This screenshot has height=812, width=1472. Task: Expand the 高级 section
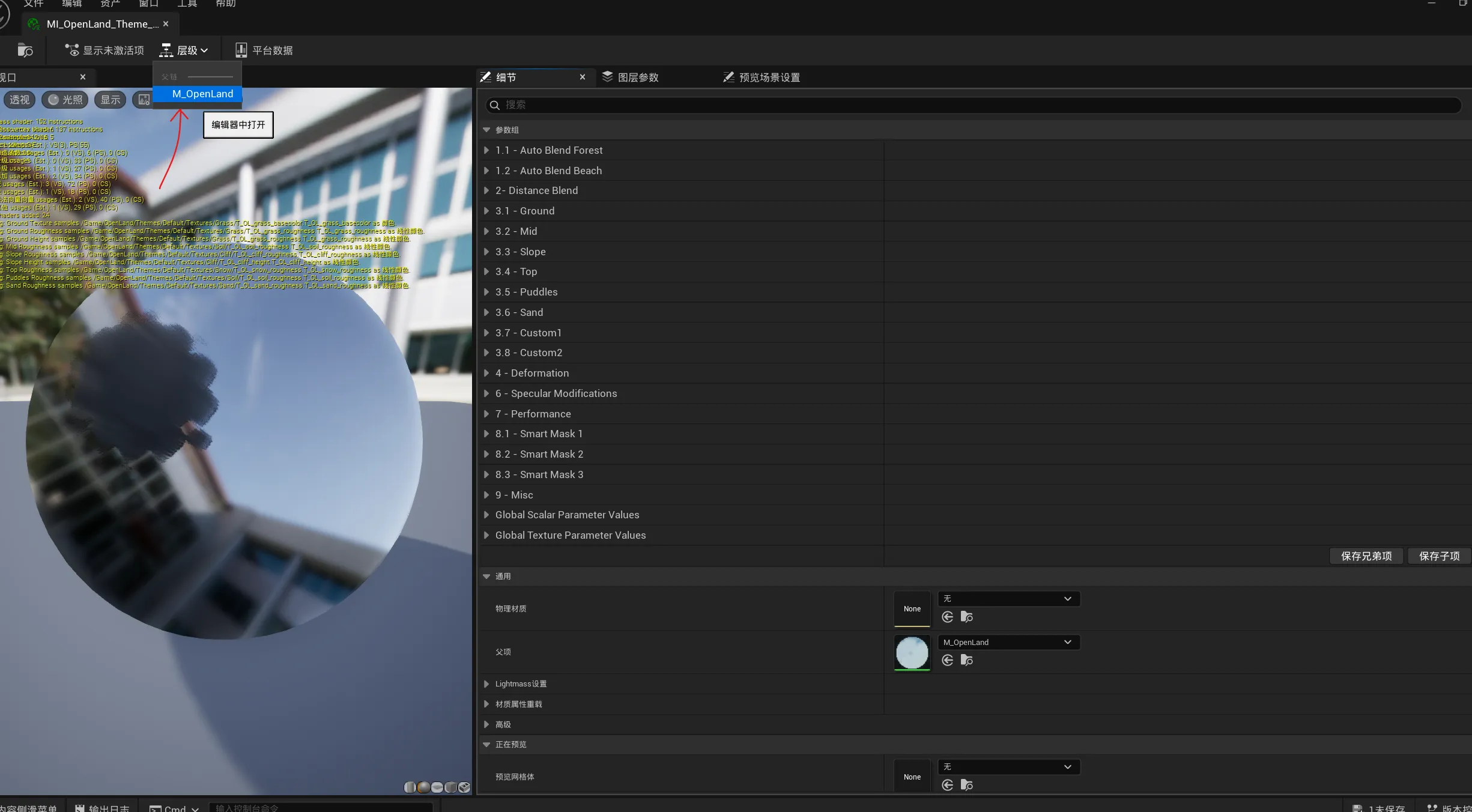pos(486,724)
